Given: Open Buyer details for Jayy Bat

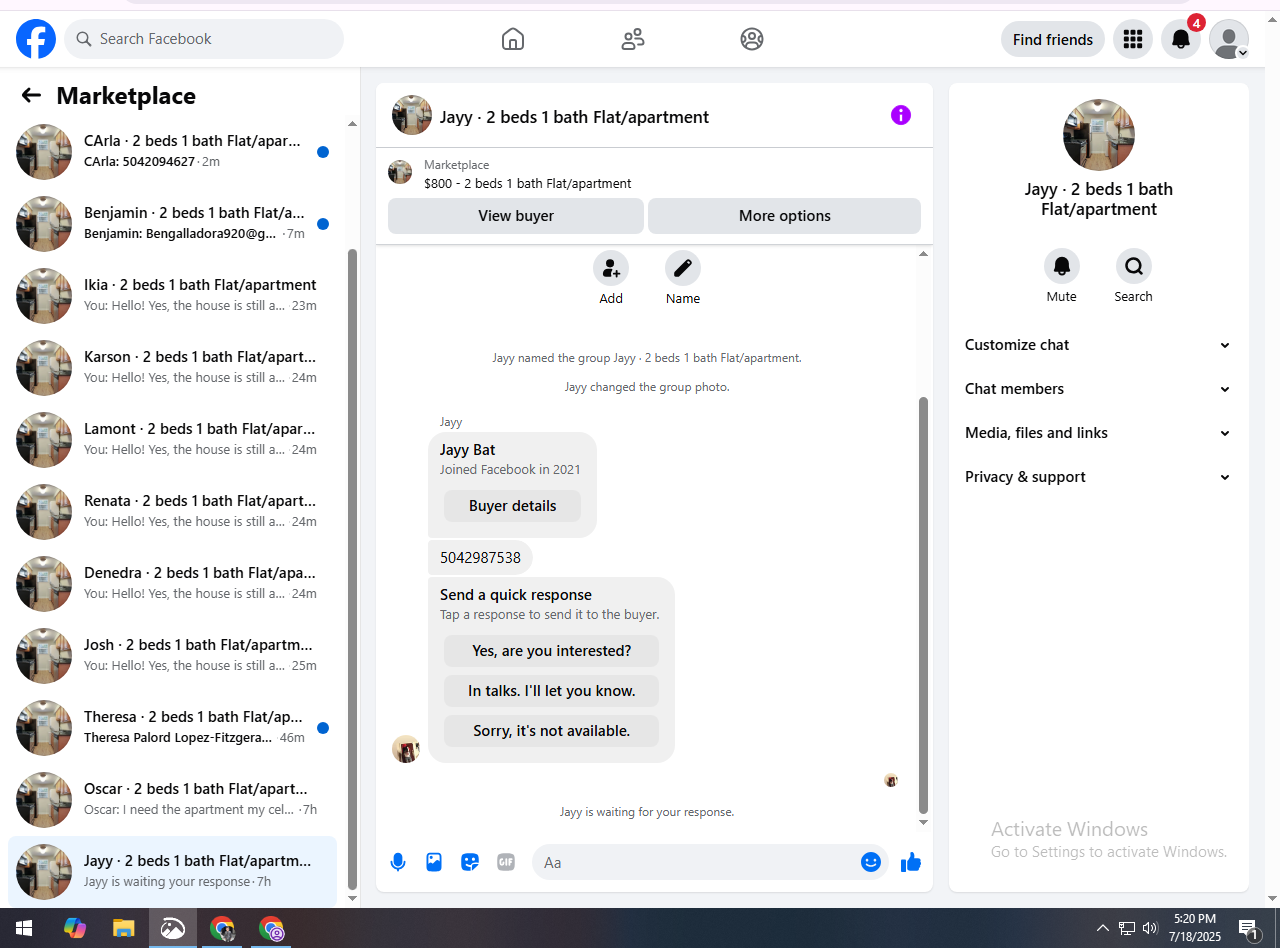Looking at the screenshot, I should point(512,506).
